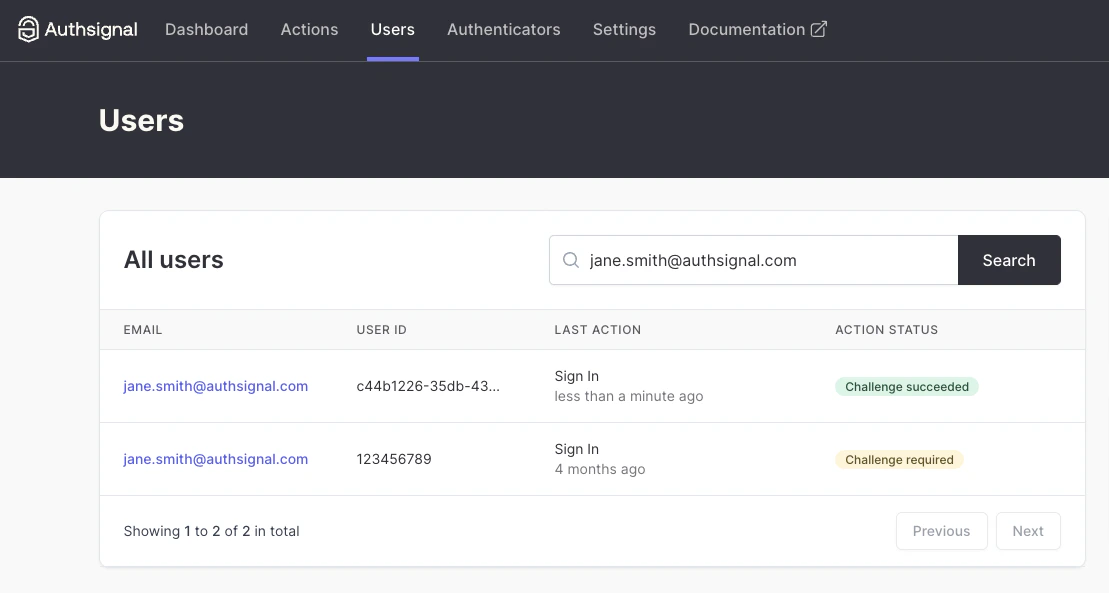
Task: Click the magnifying glass search icon
Action: (570, 260)
